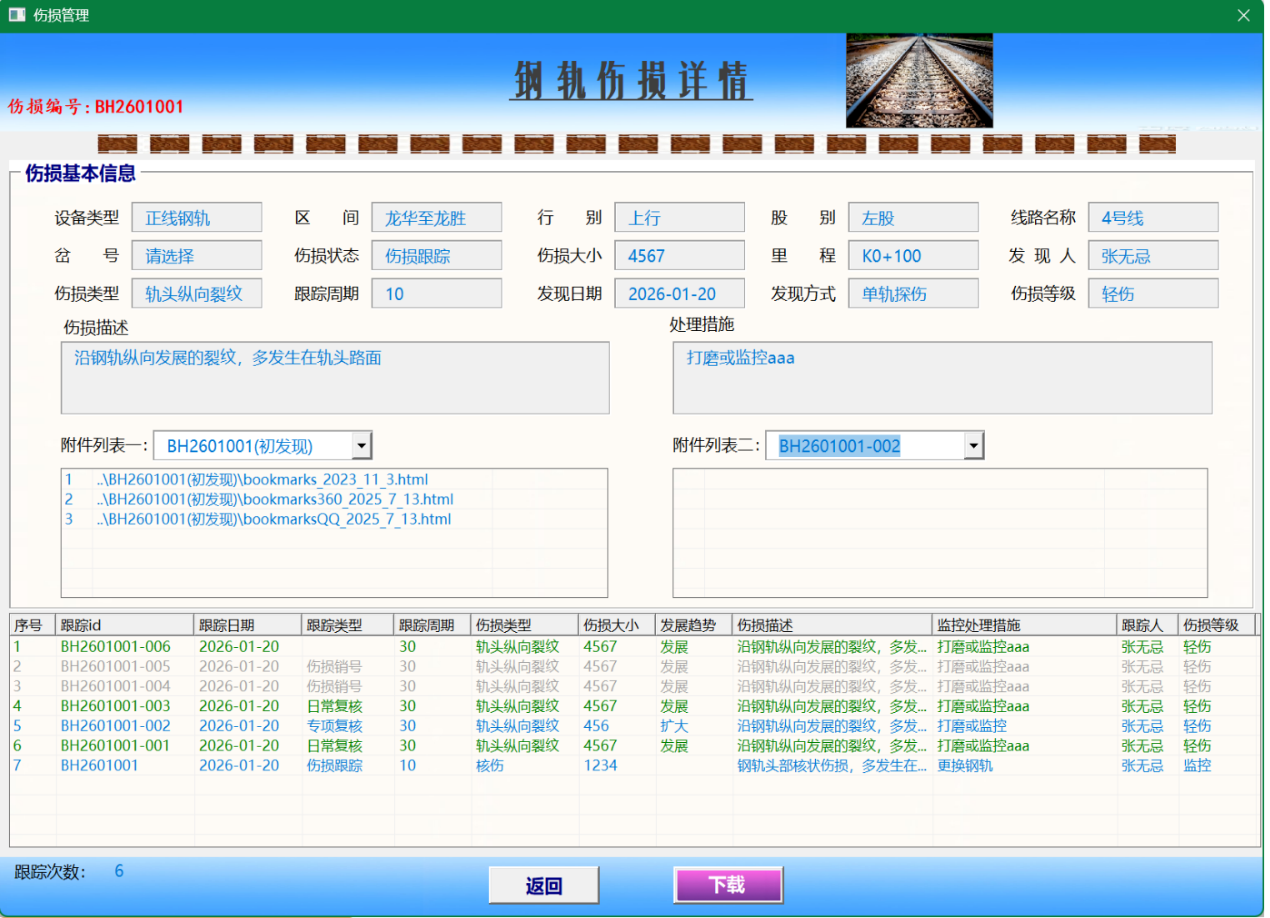Screen dimensions: 1270x918
Task: Click the 里程 field K0+100
Action: click(913, 256)
